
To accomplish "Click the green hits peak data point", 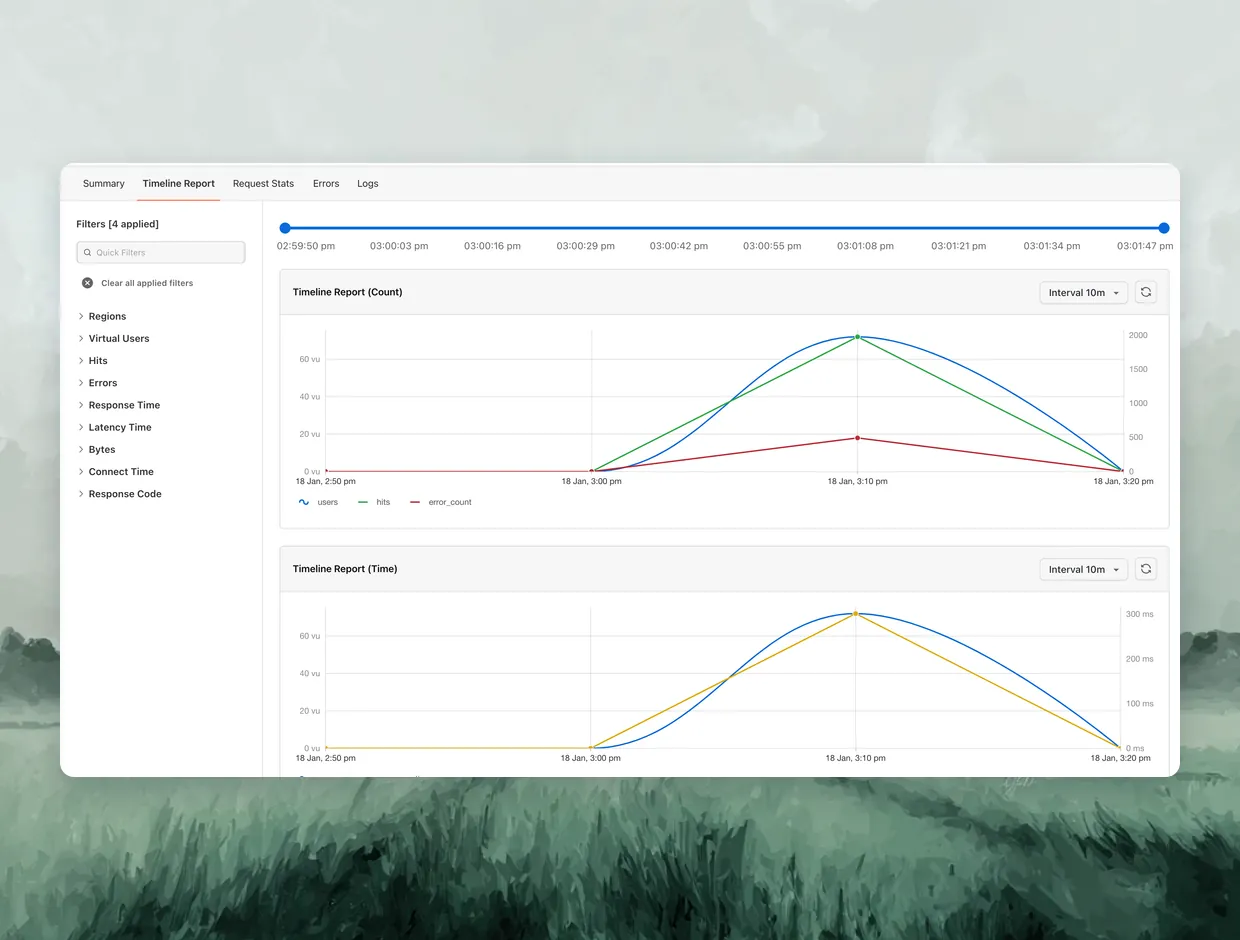I will [857, 337].
